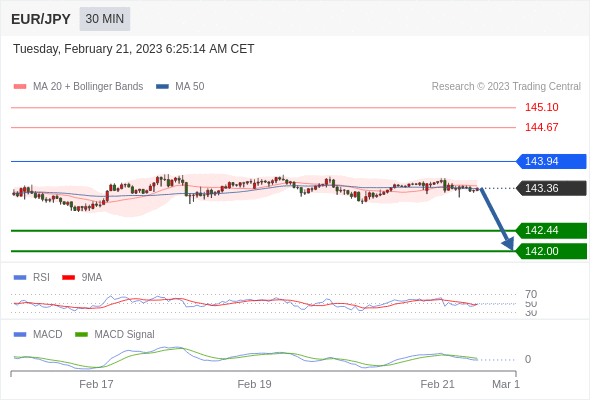Click the Feb 19 date axis label

254,384
